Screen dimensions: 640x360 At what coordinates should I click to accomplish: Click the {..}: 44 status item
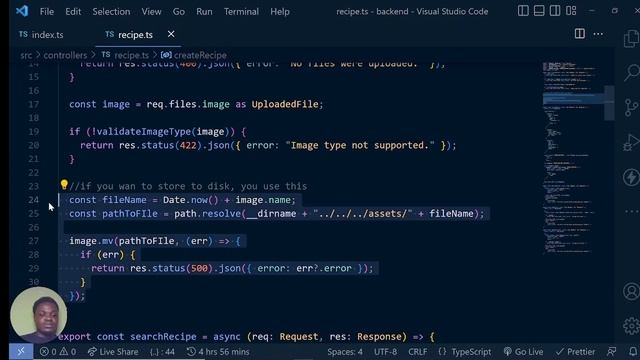point(162,351)
